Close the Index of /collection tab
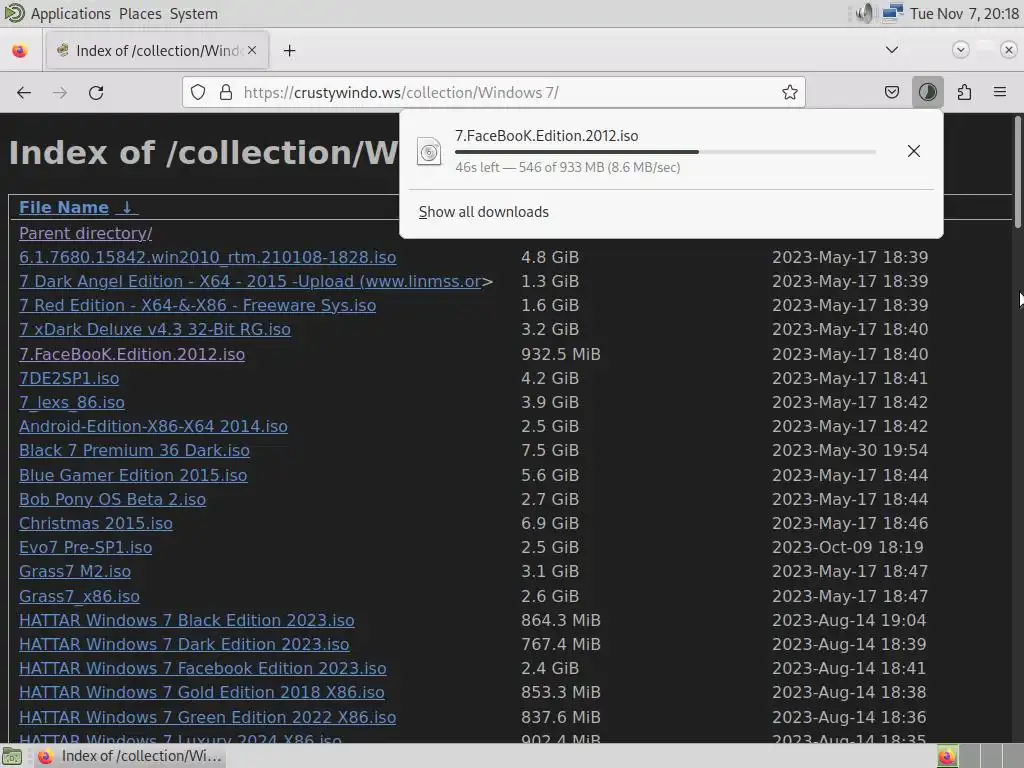Viewport: 1024px width, 768px height. point(252,50)
